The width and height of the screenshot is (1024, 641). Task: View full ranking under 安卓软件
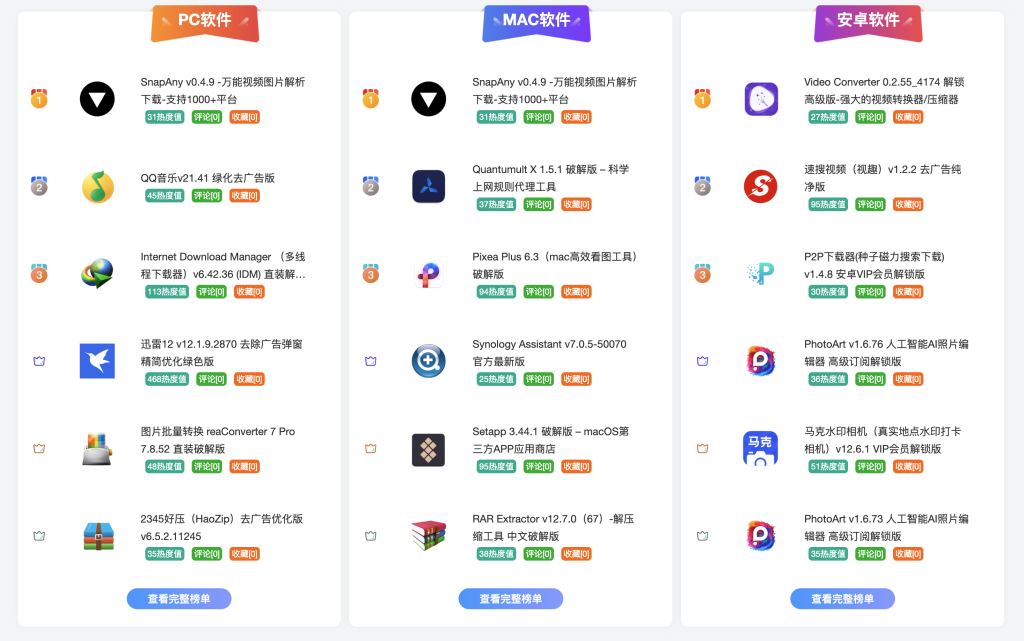[842, 599]
